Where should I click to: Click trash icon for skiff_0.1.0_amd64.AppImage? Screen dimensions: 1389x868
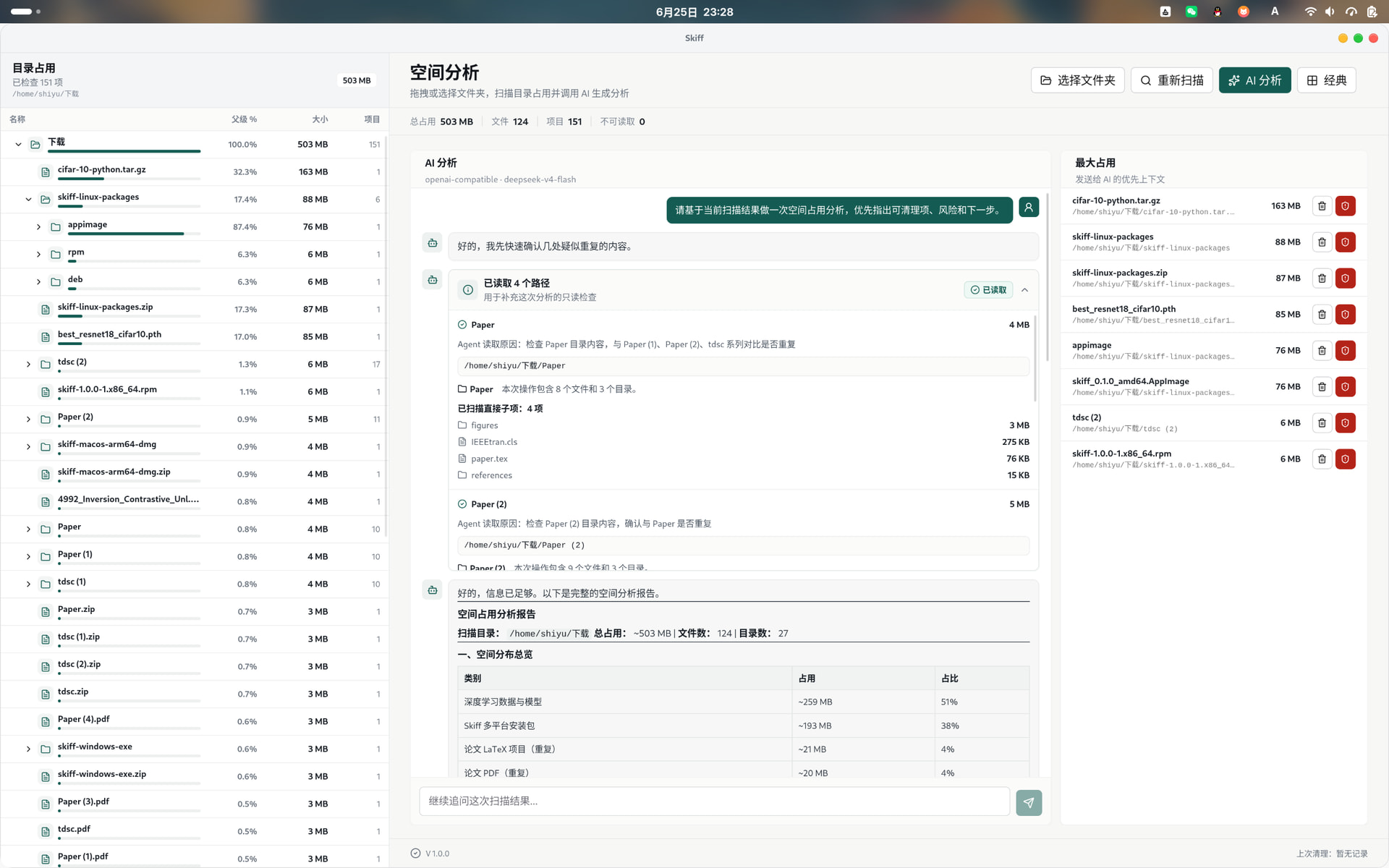[x=1322, y=387]
